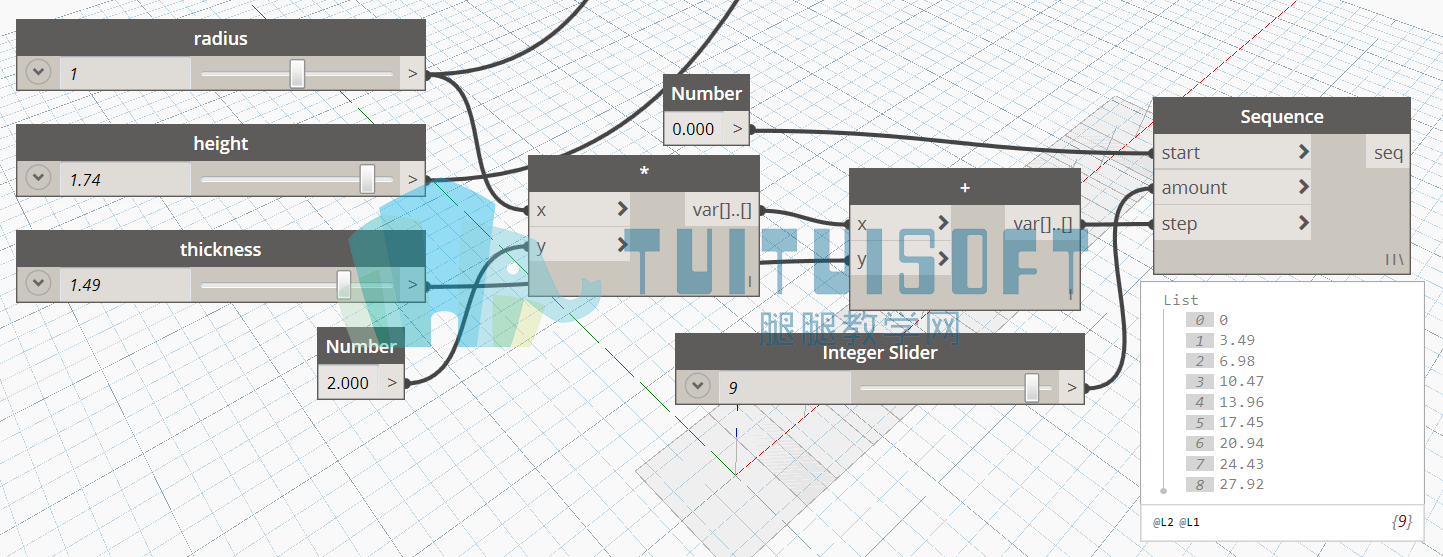Image resolution: width=1443 pixels, height=557 pixels.
Task: Select list item value 13.96
Action: pyautogui.click(x=1241, y=402)
